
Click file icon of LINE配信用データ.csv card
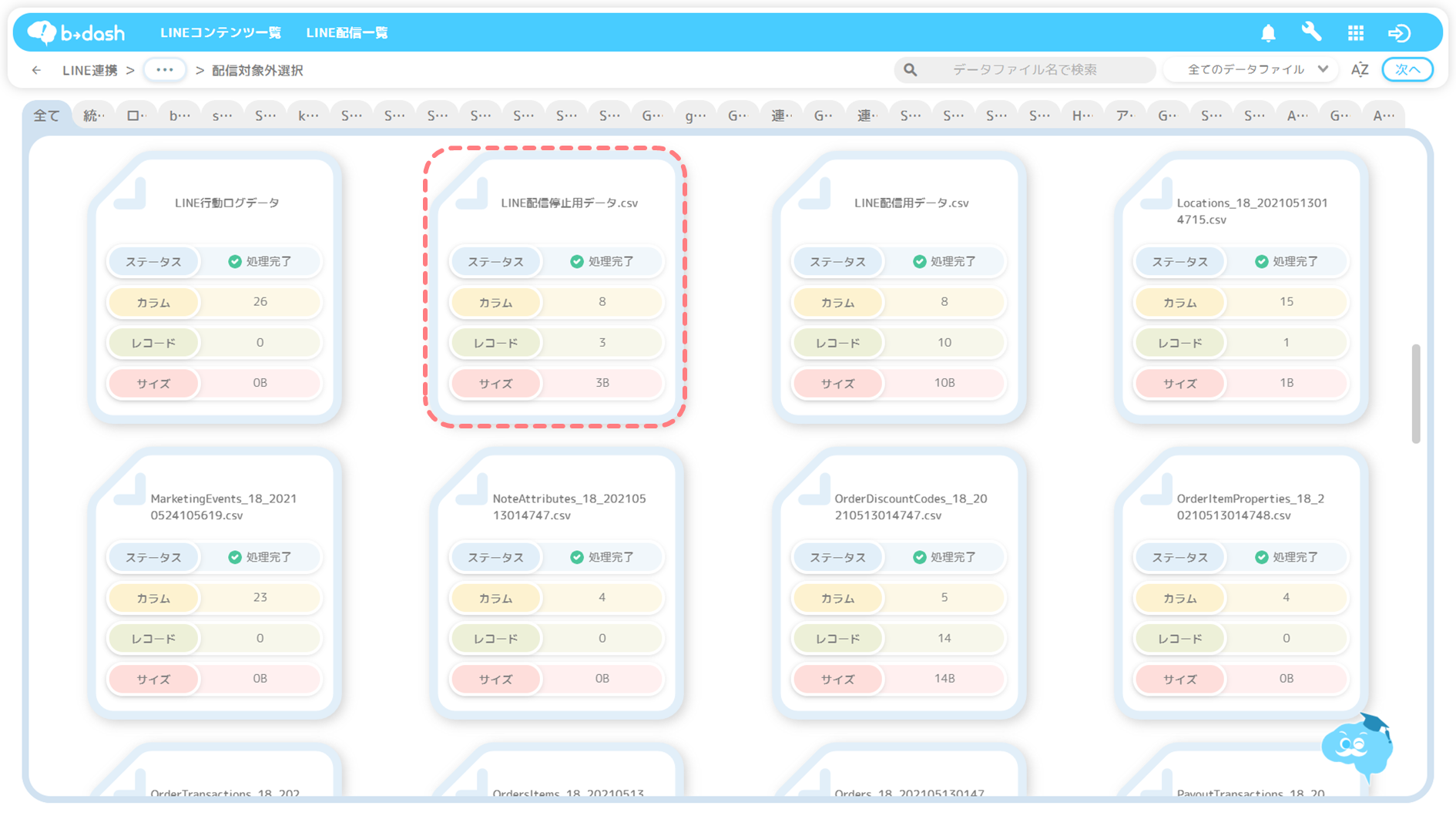pos(815,193)
